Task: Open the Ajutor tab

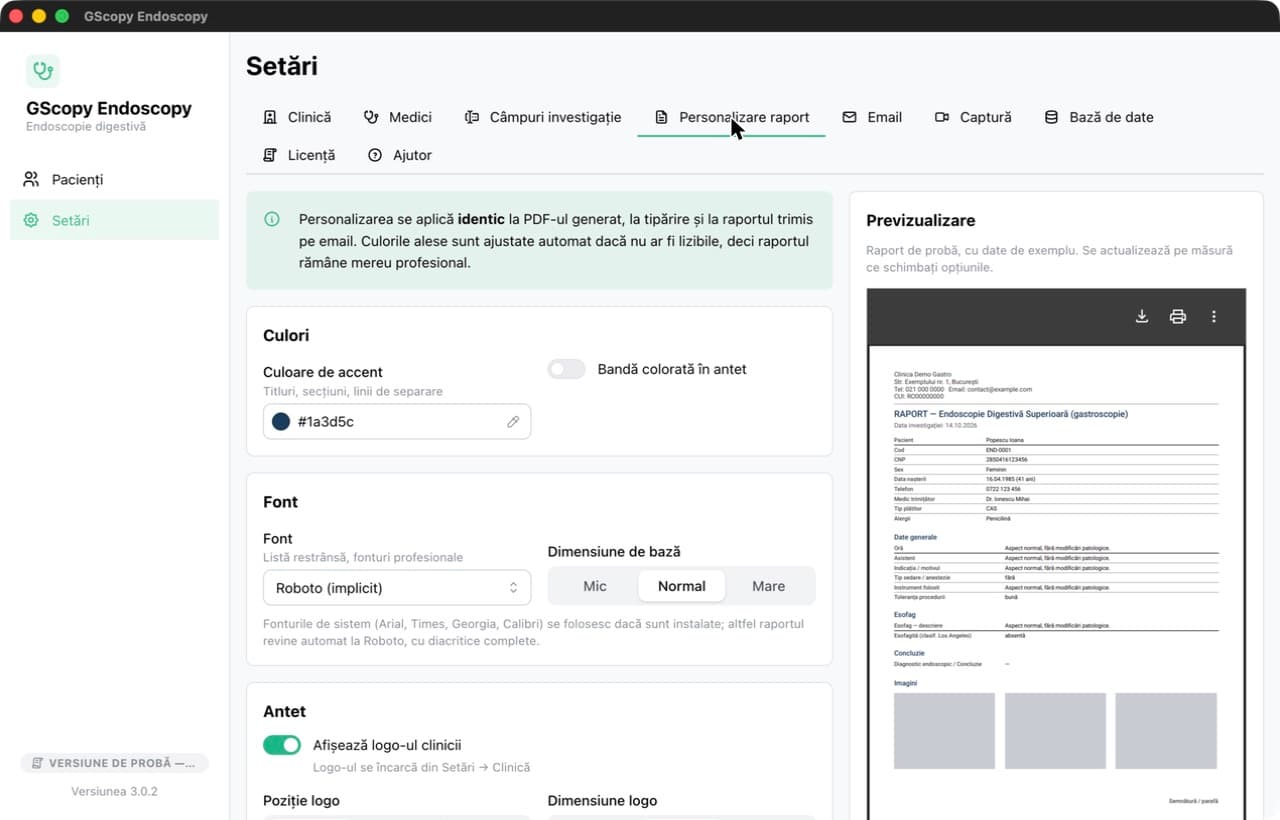Action: (x=400, y=155)
